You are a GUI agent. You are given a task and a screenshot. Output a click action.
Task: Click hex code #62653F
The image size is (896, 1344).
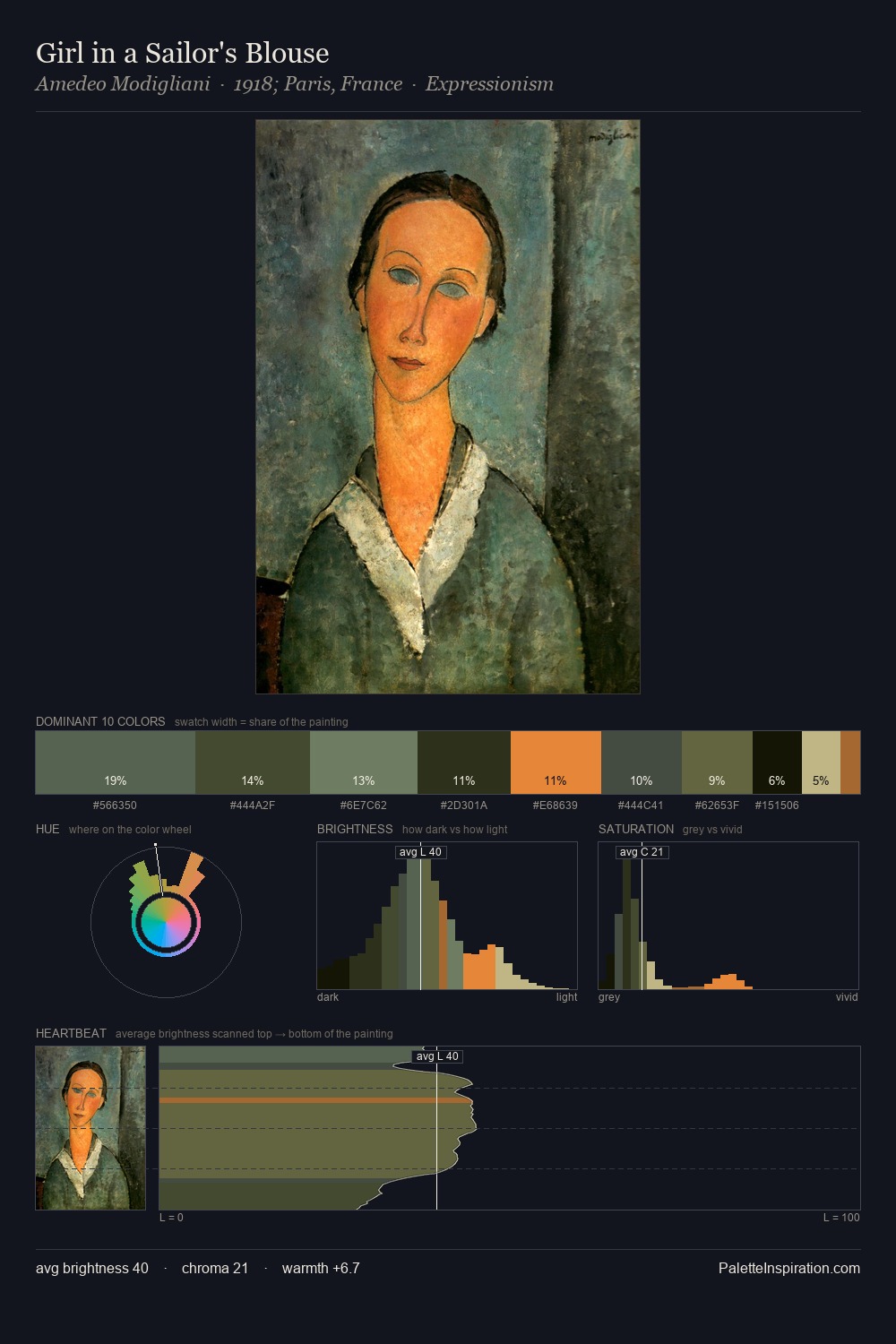click(717, 806)
